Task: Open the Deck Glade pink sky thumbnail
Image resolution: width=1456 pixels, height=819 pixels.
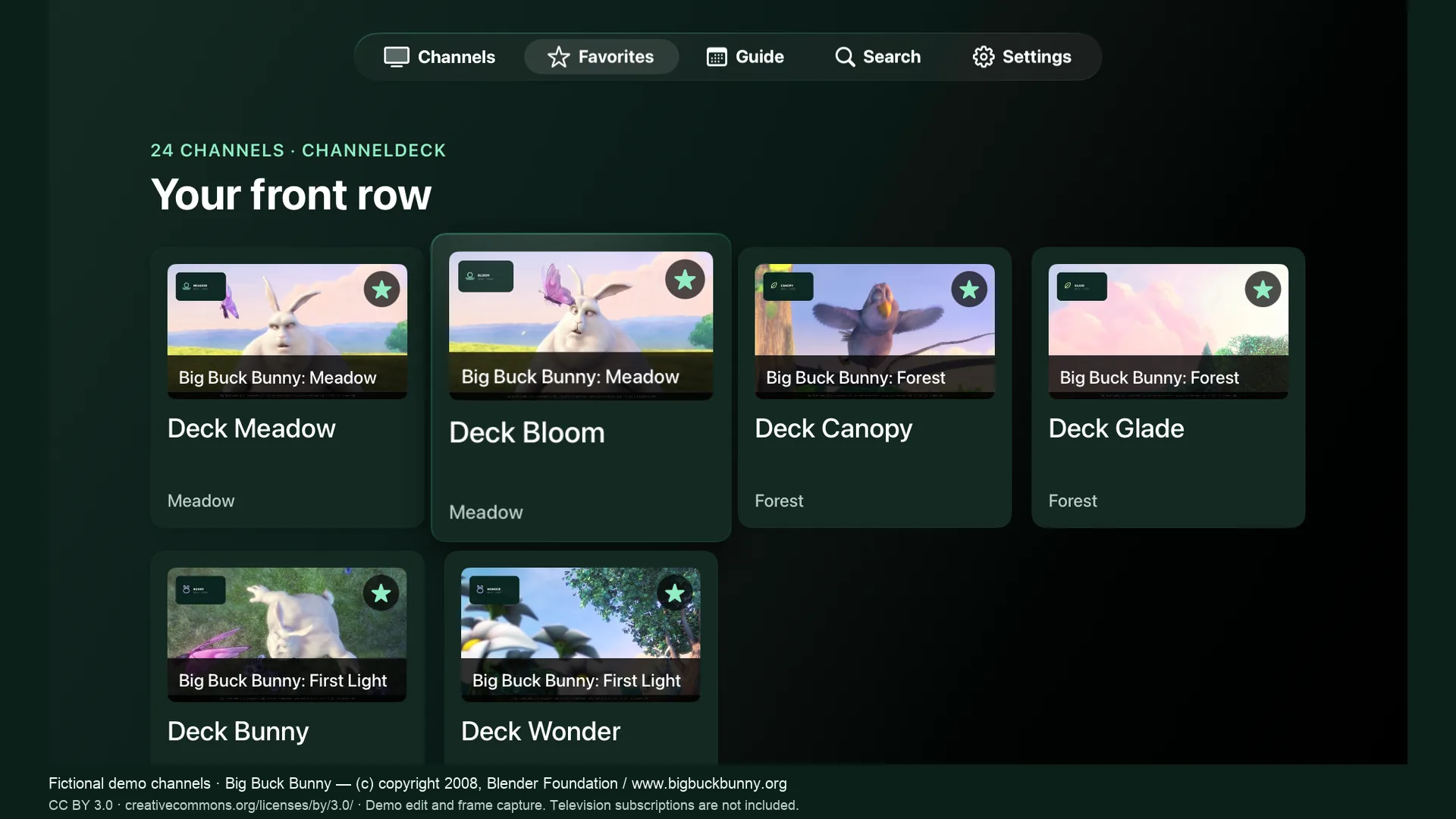Action: [x=1168, y=331]
